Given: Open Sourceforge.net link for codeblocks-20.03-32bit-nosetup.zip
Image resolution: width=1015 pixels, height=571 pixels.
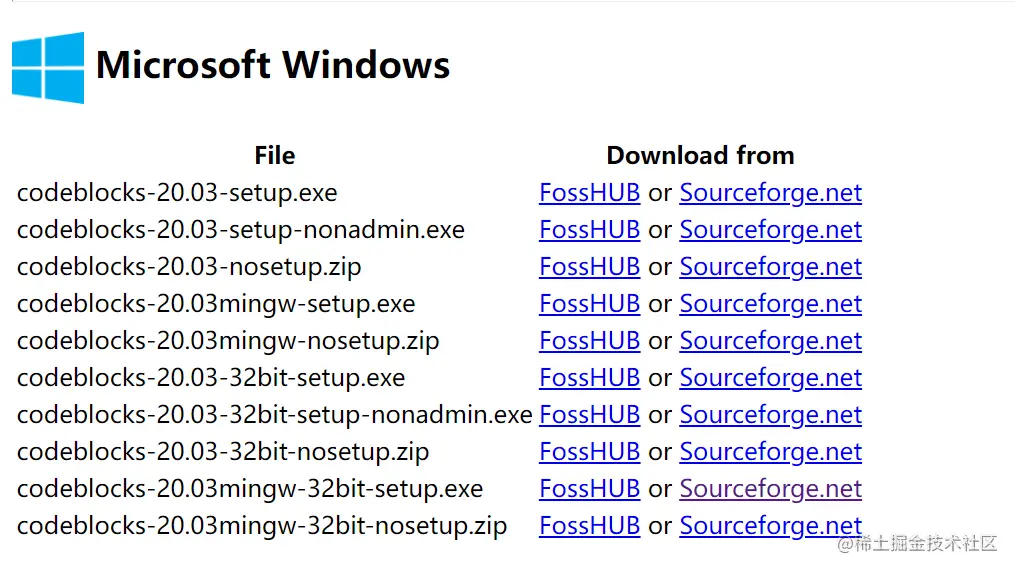Looking at the screenshot, I should pyautogui.click(x=770, y=451).
